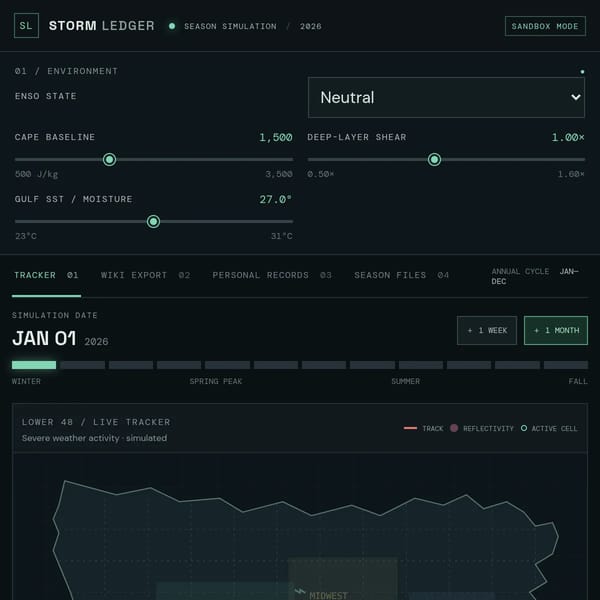Click the first highlighted month segment of timeline
The image size is (600, 600).
pyautogui.click(x=34, y=365)
